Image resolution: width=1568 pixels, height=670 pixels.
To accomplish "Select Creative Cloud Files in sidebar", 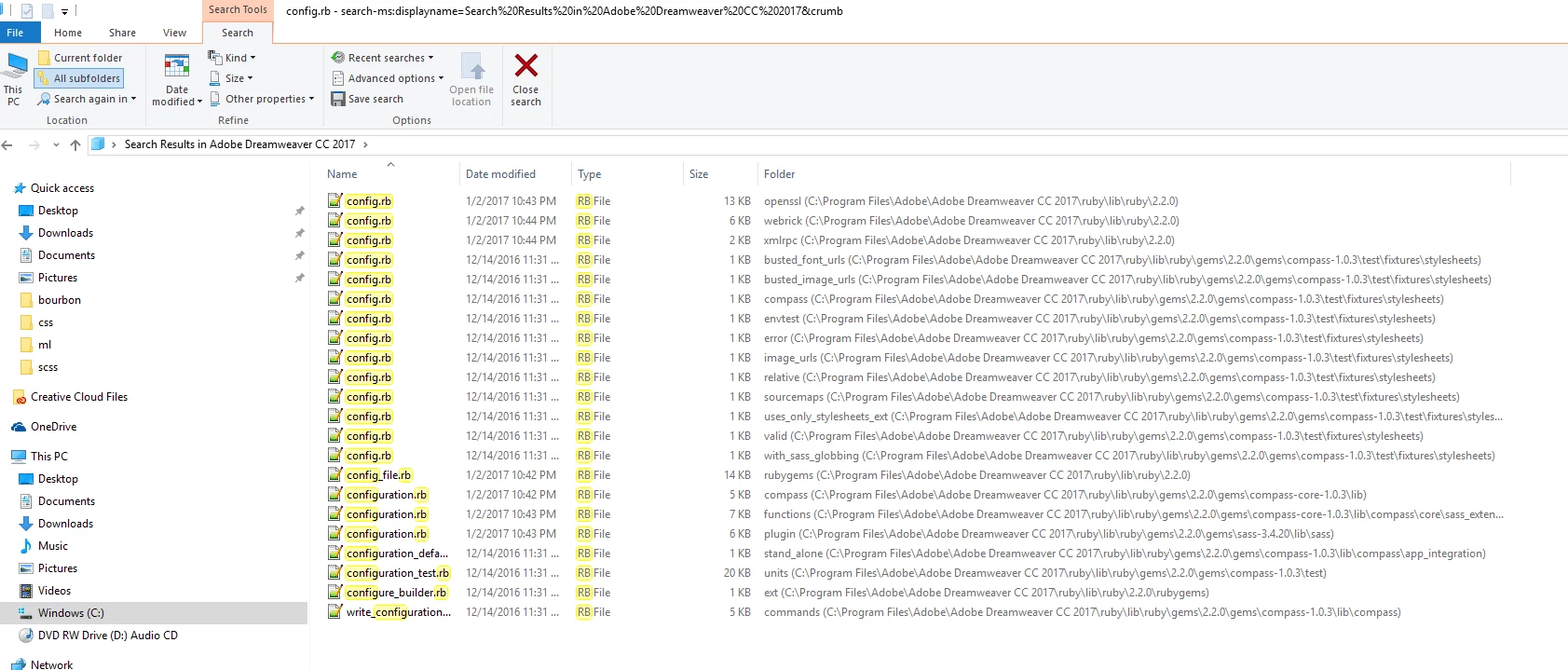I will [78, 397].
